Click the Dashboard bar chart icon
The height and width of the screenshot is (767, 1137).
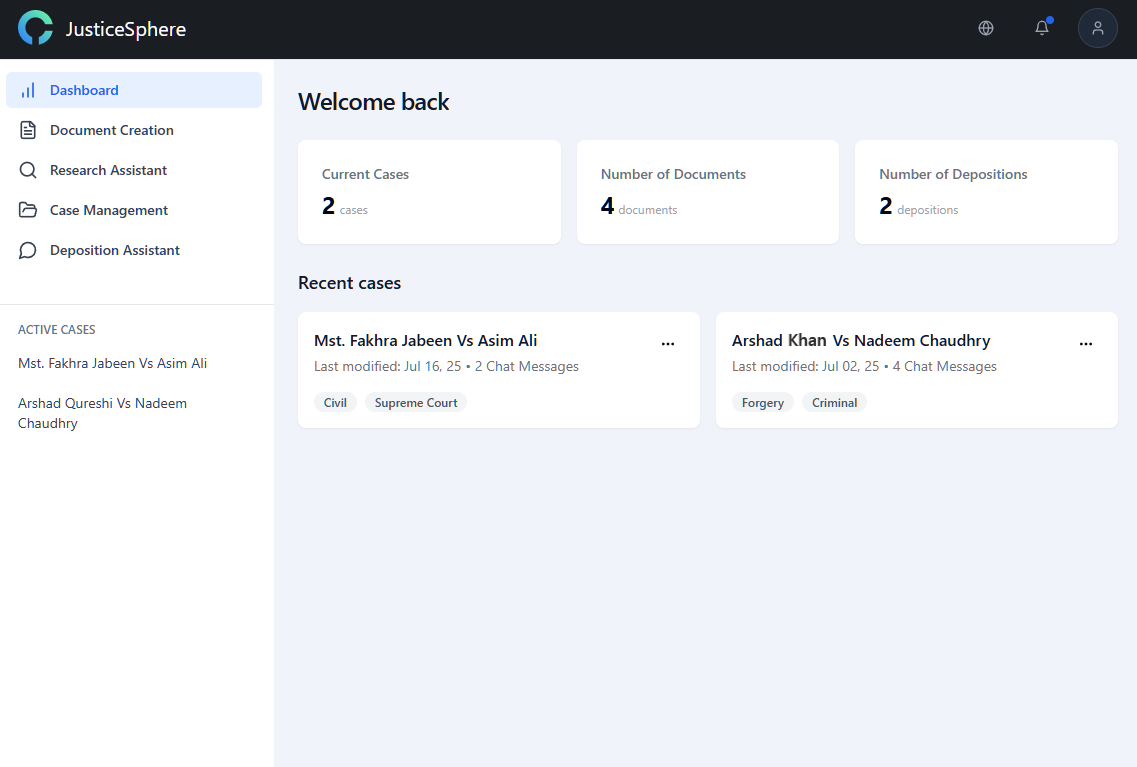tap(28, 90)
